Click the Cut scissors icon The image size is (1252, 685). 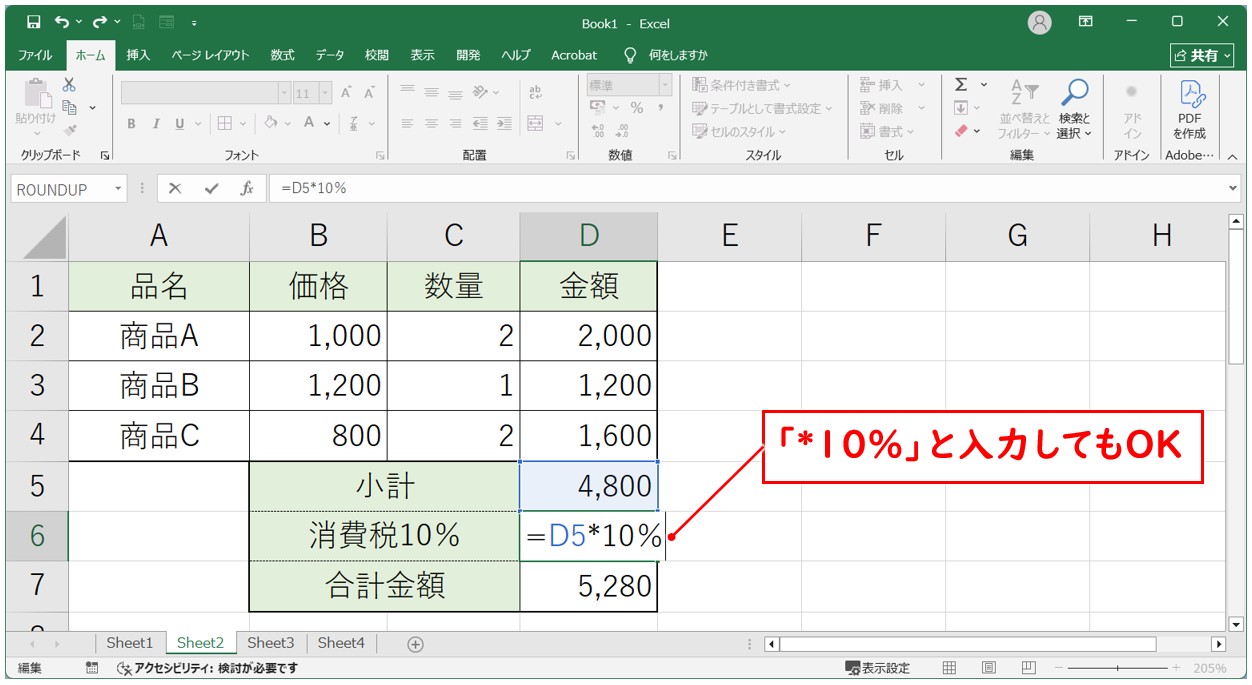pos(69,85)
